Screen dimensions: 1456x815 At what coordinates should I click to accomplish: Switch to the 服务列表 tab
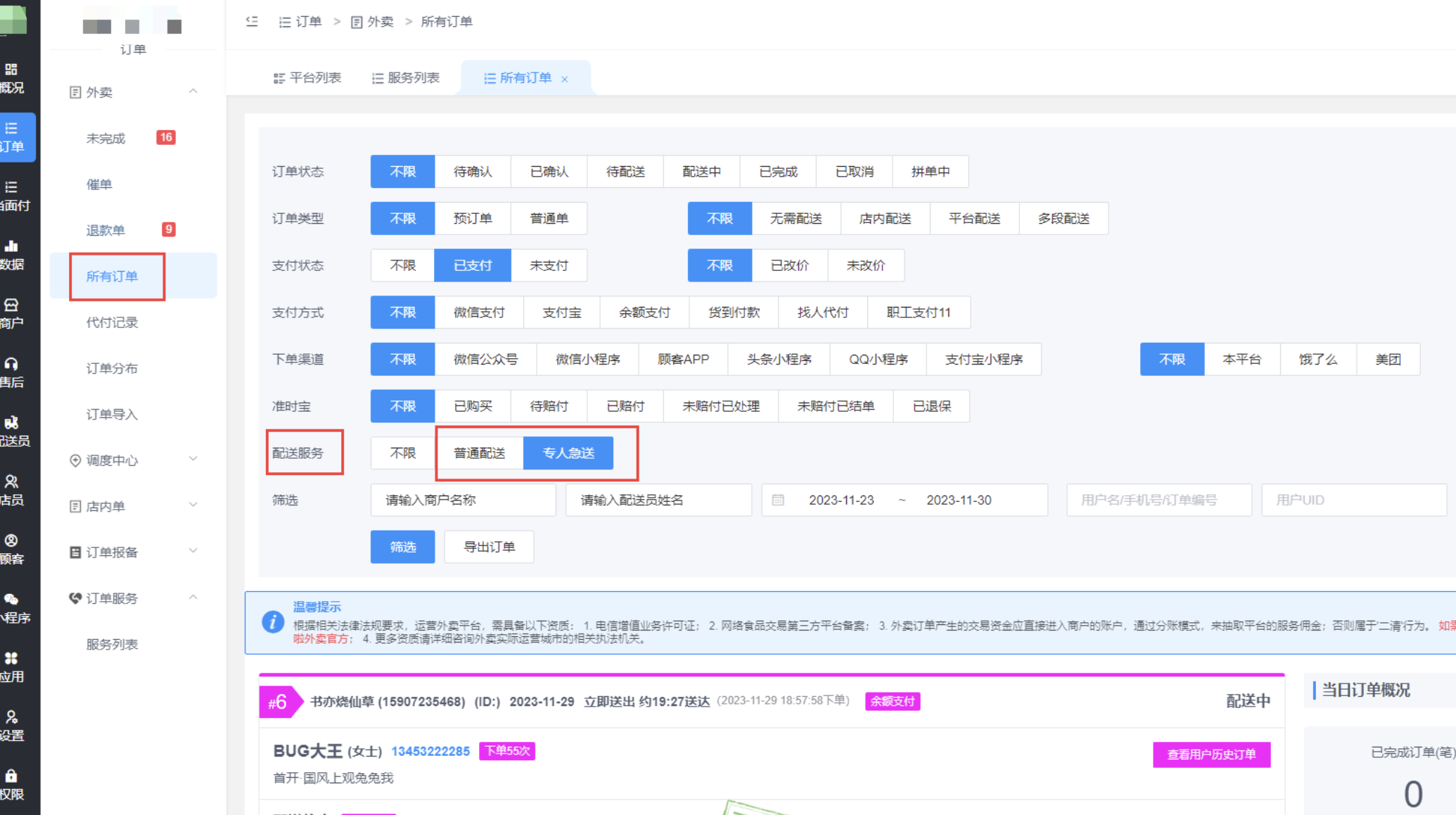click(406, 78)
